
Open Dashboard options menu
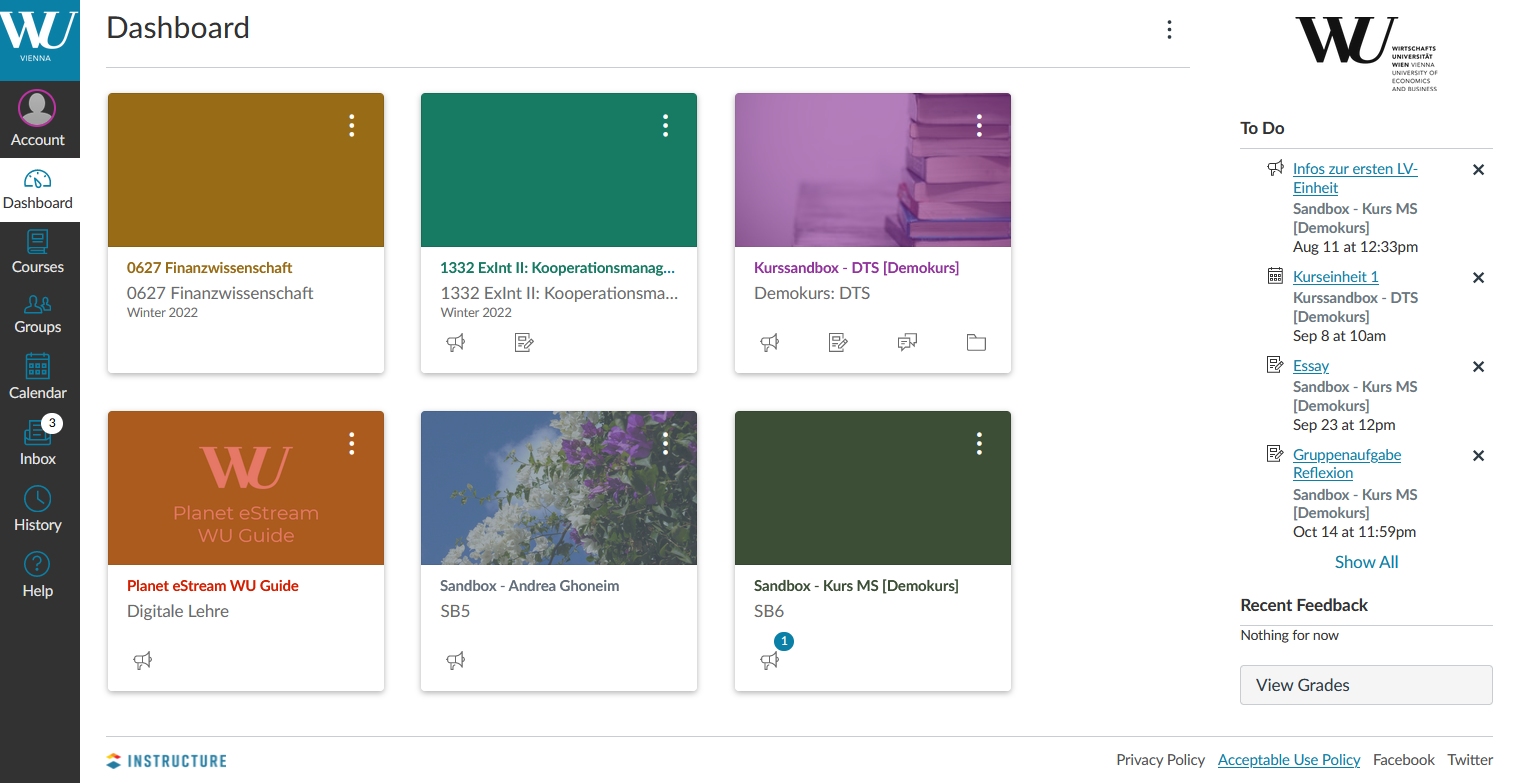1169,30
